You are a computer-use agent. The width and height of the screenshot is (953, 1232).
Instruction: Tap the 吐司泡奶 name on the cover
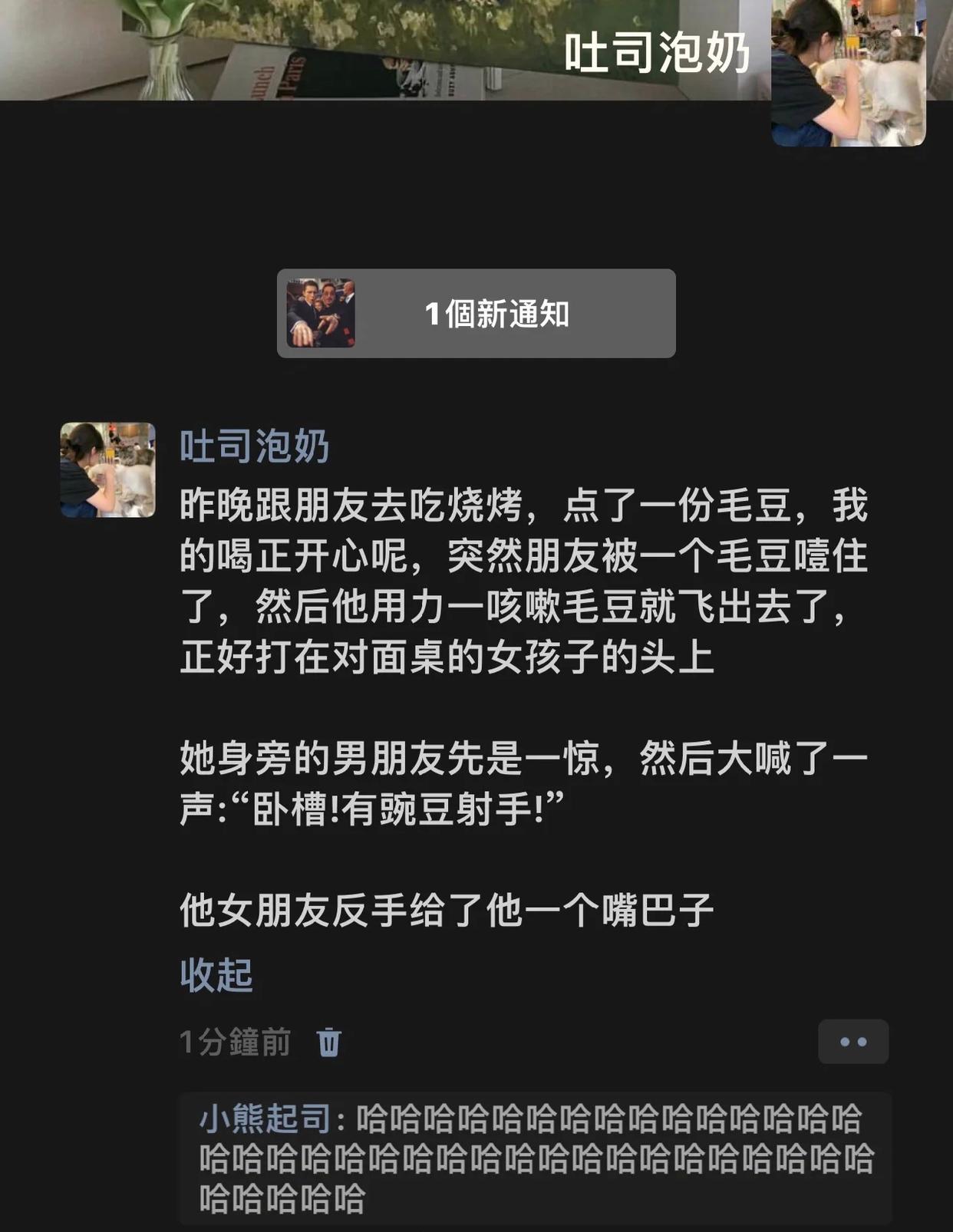657,54
